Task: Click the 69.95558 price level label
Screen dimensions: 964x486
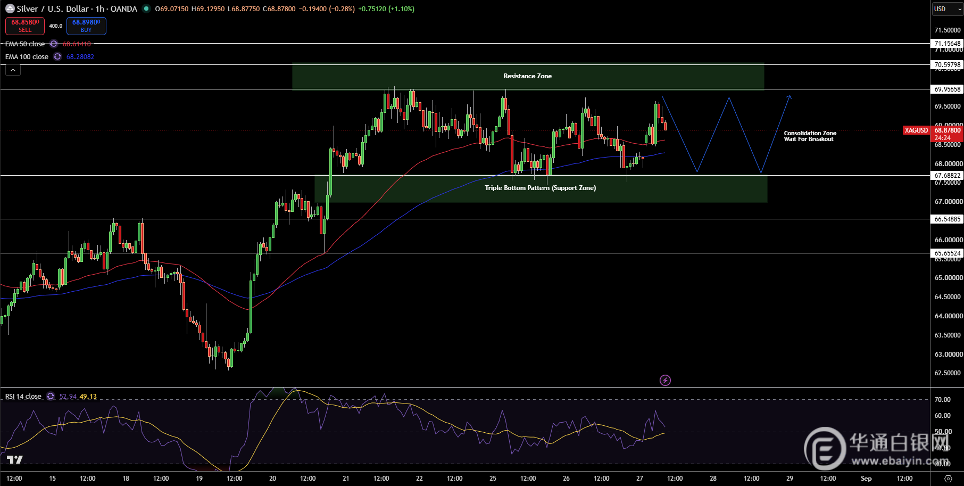Action: [x=947, y=90]
